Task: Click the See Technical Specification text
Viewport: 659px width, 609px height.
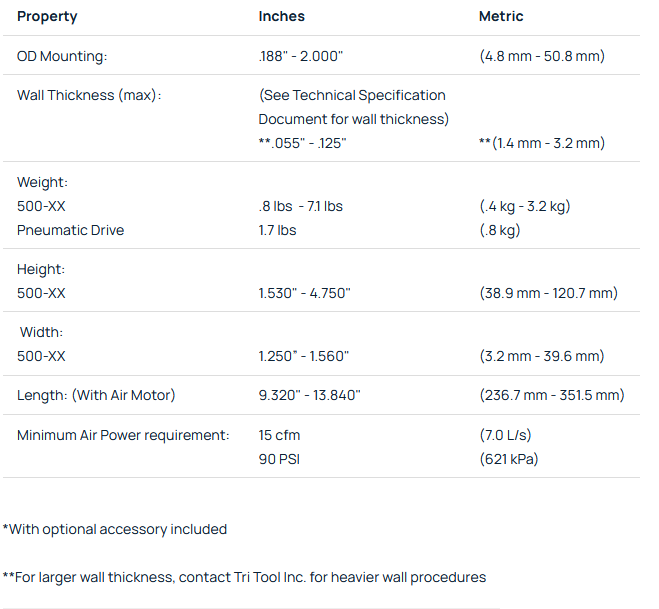Action: point(352,95)
